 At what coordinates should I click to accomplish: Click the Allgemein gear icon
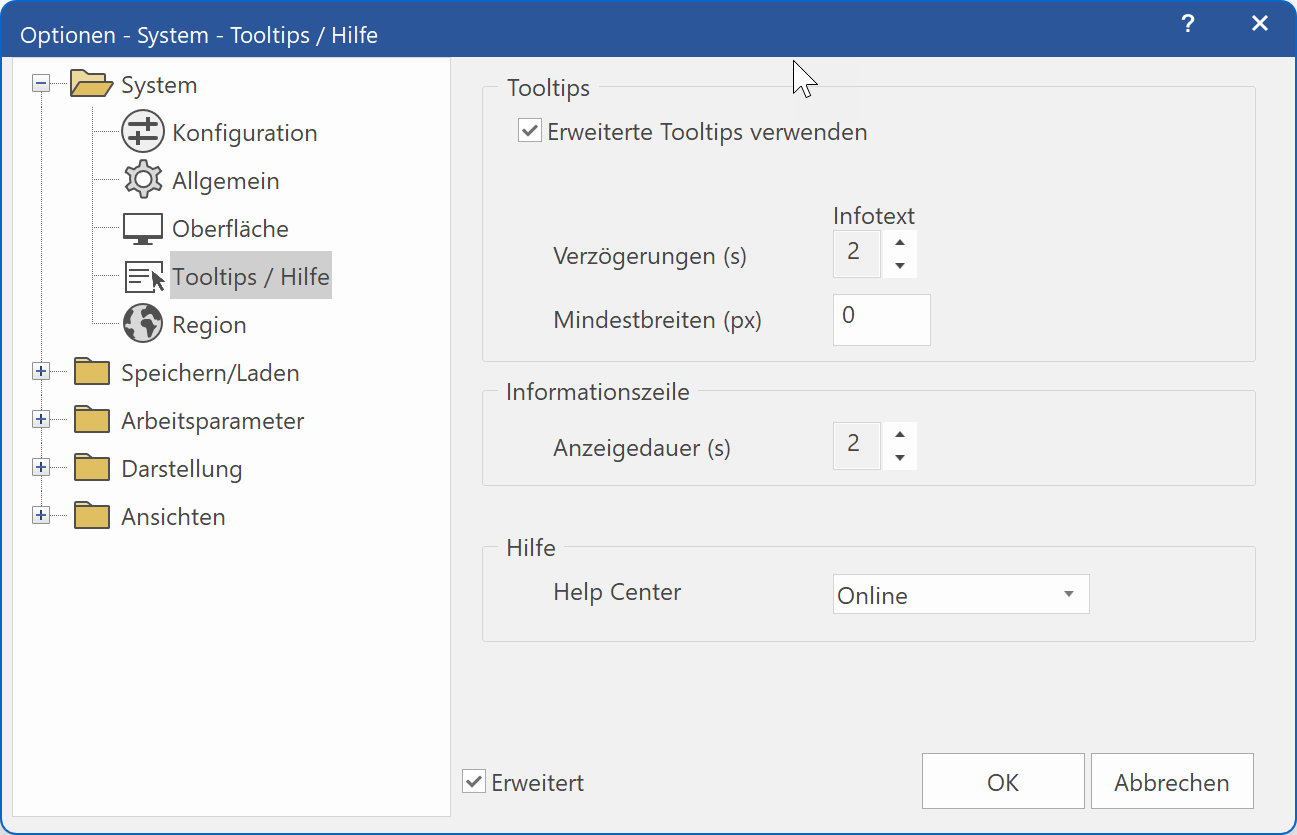[142, 179]
